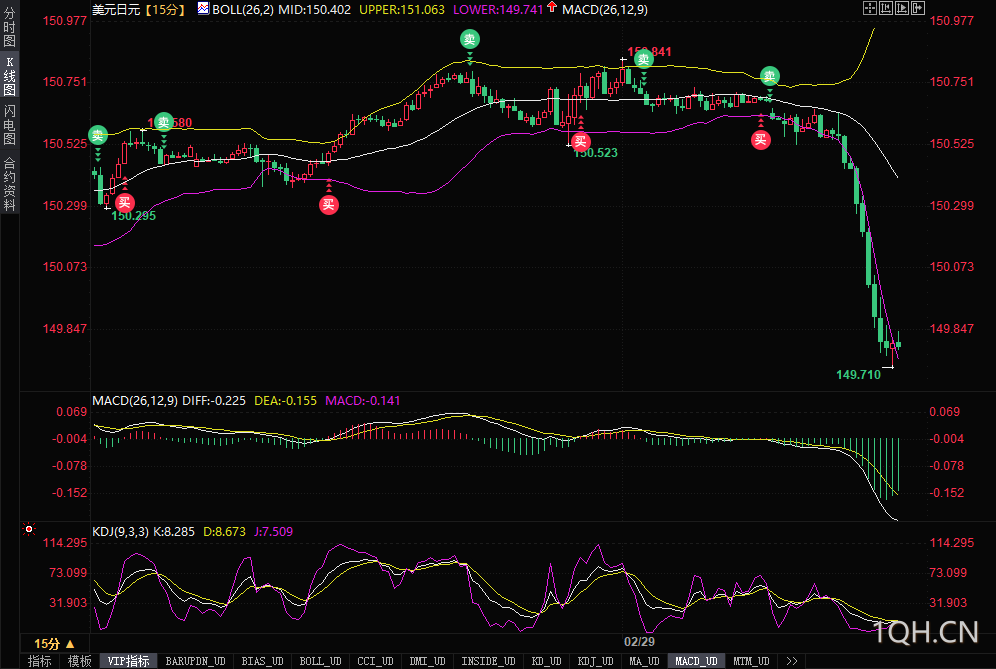Viewport: 996px width, 669px height.
Task: Open the 合约资料 contract info tab
Action: pos(10,183)
